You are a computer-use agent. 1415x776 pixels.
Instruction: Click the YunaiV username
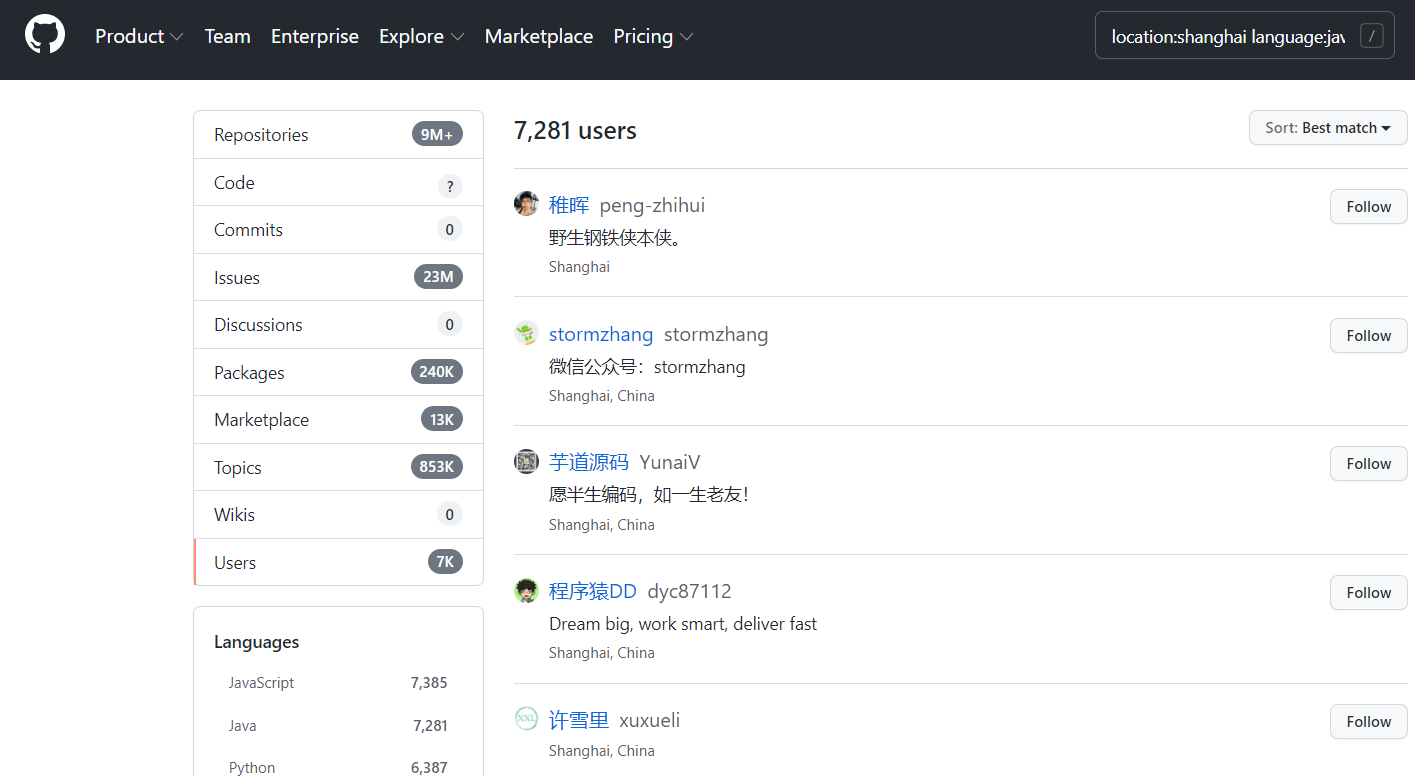pos(670,462)
